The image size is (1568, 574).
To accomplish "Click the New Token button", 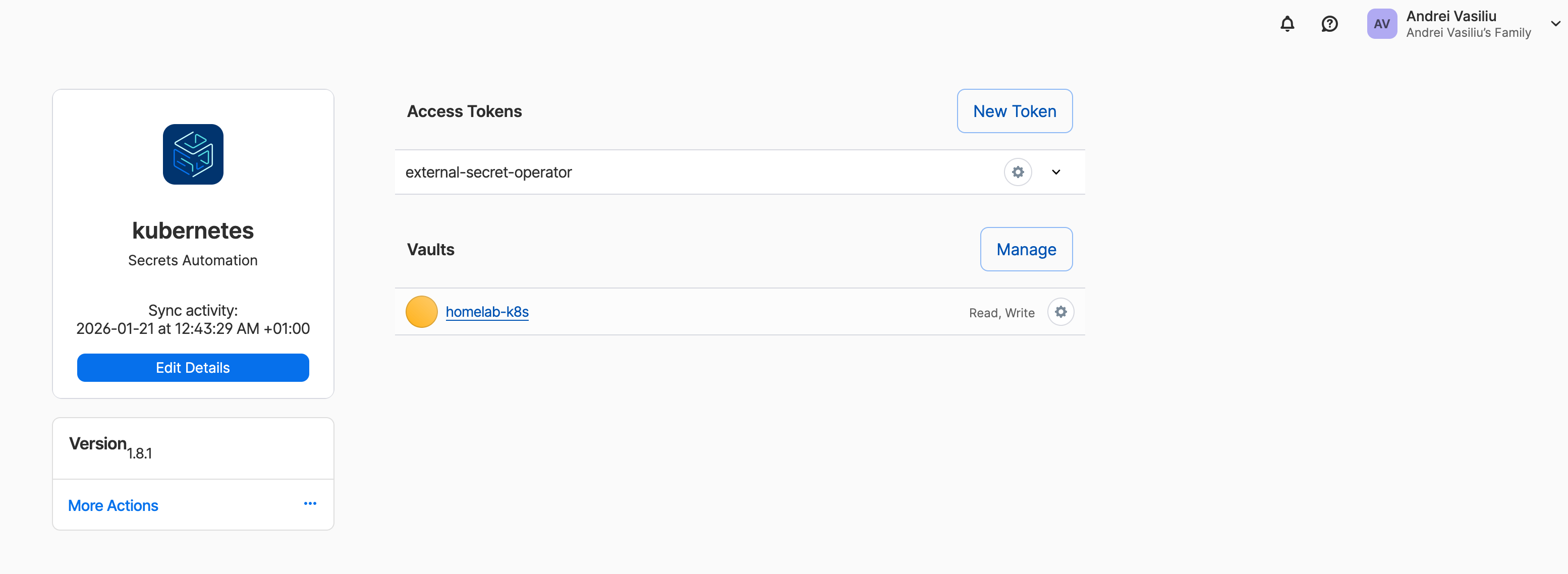I will [1014, 111].
